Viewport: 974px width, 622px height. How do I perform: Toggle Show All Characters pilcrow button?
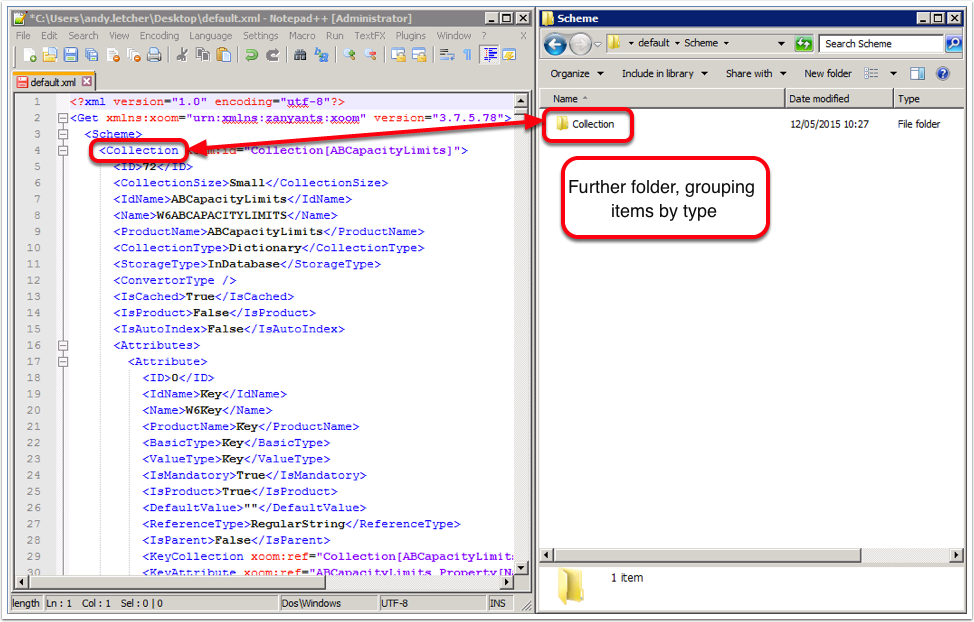466,55
